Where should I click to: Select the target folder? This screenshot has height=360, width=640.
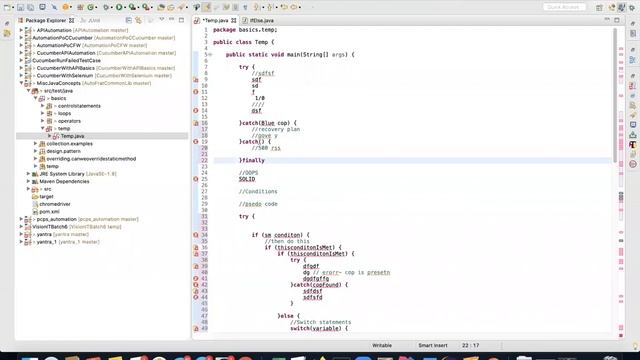[x=47, y=197]
